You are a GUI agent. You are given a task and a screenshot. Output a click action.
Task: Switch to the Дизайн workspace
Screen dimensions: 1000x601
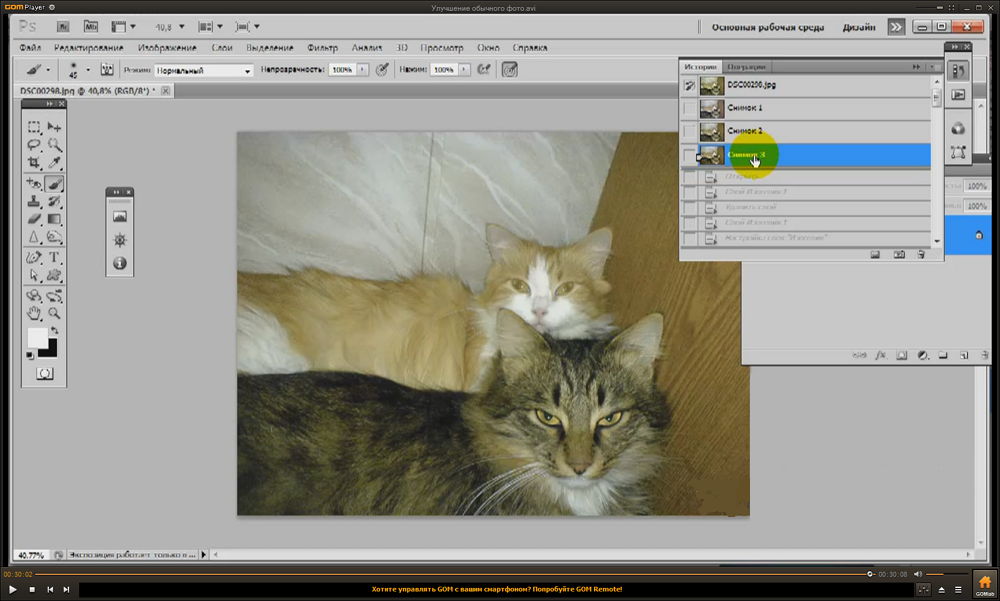coord(858,27)
